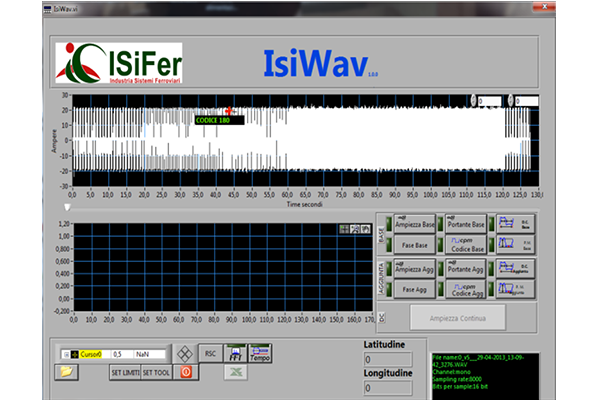The image size is (600, 400).
Task: Select the crosshair cursor tool in graph palette
Action: 344,229
